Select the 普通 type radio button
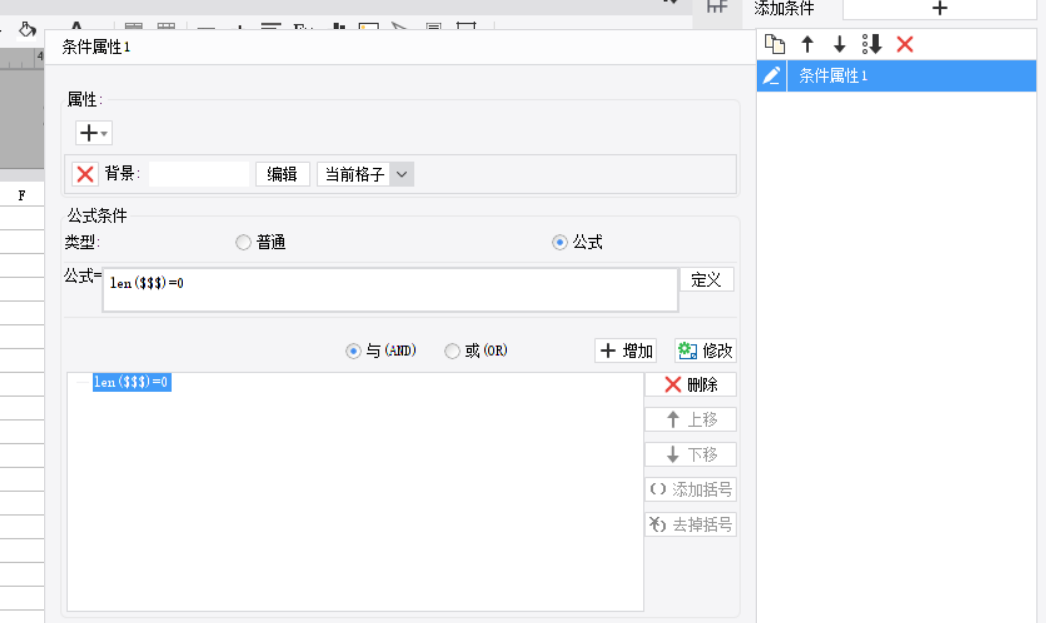 click(243, 242)
